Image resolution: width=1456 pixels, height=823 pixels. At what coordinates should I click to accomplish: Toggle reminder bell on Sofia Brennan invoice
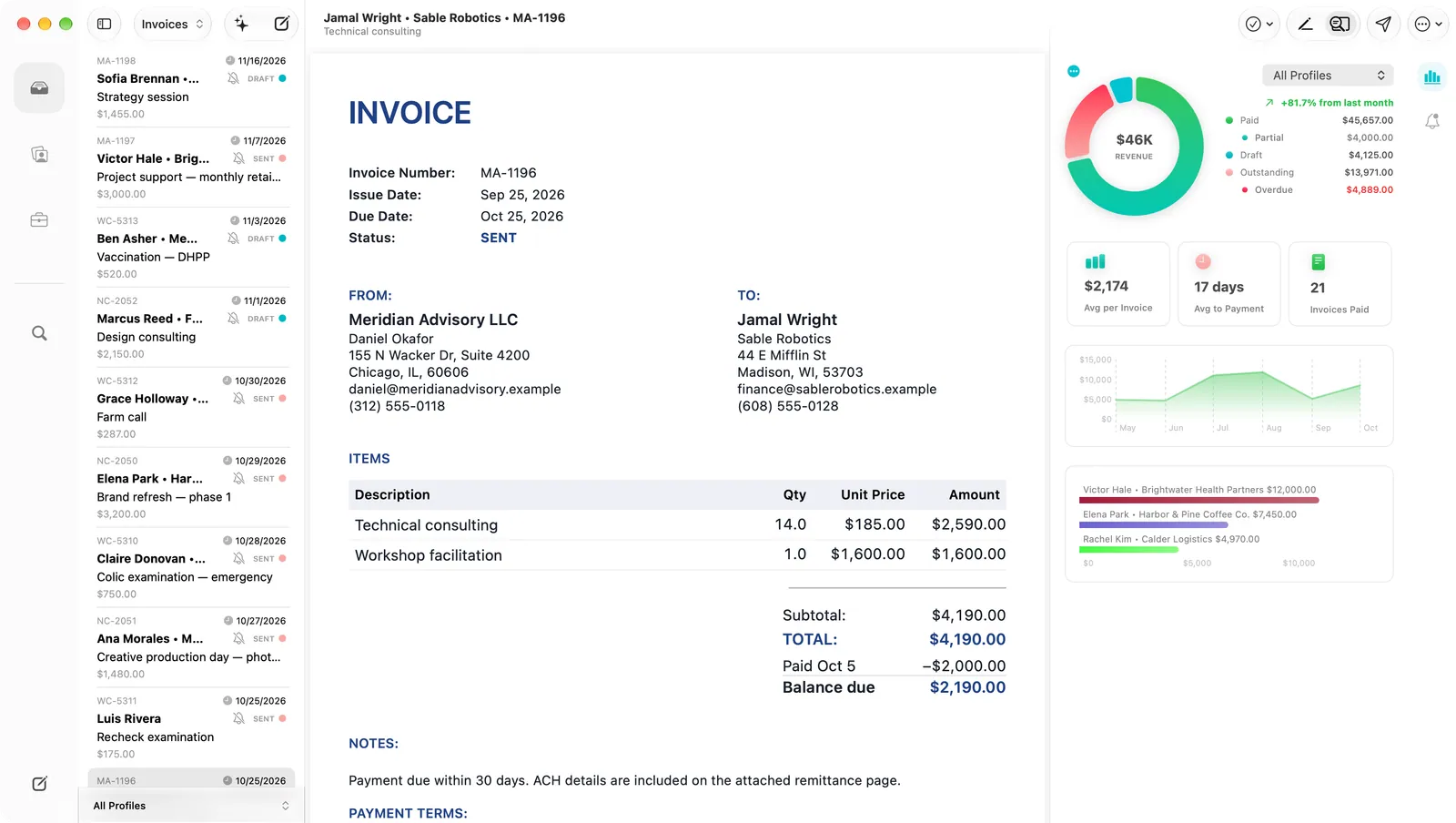pyautogui.click(x=234, y=79)
